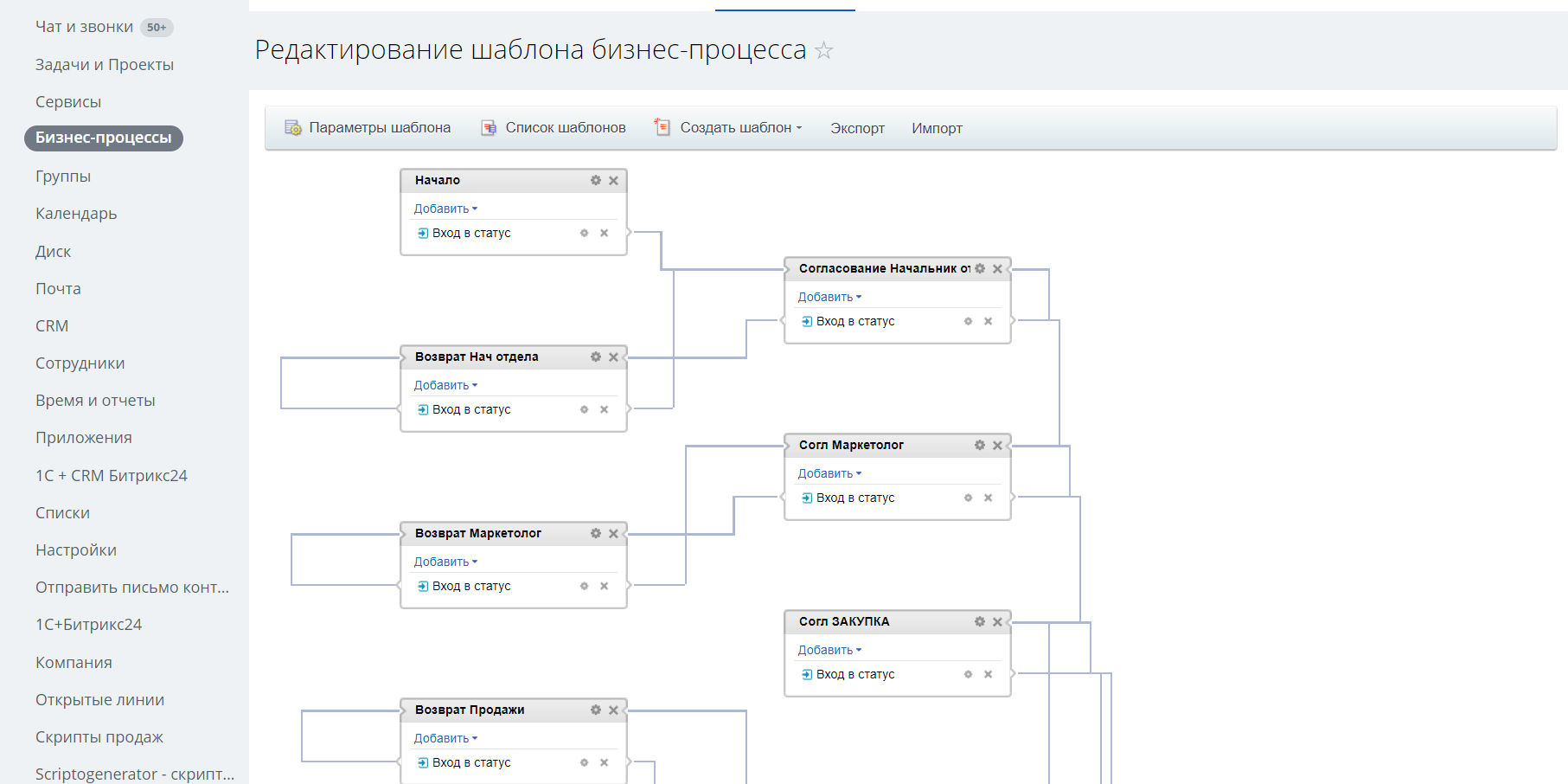Remove Вход в статус in Возврат Продажи
This screenshot has height=784, width=1568.
(x=604, y=762)
